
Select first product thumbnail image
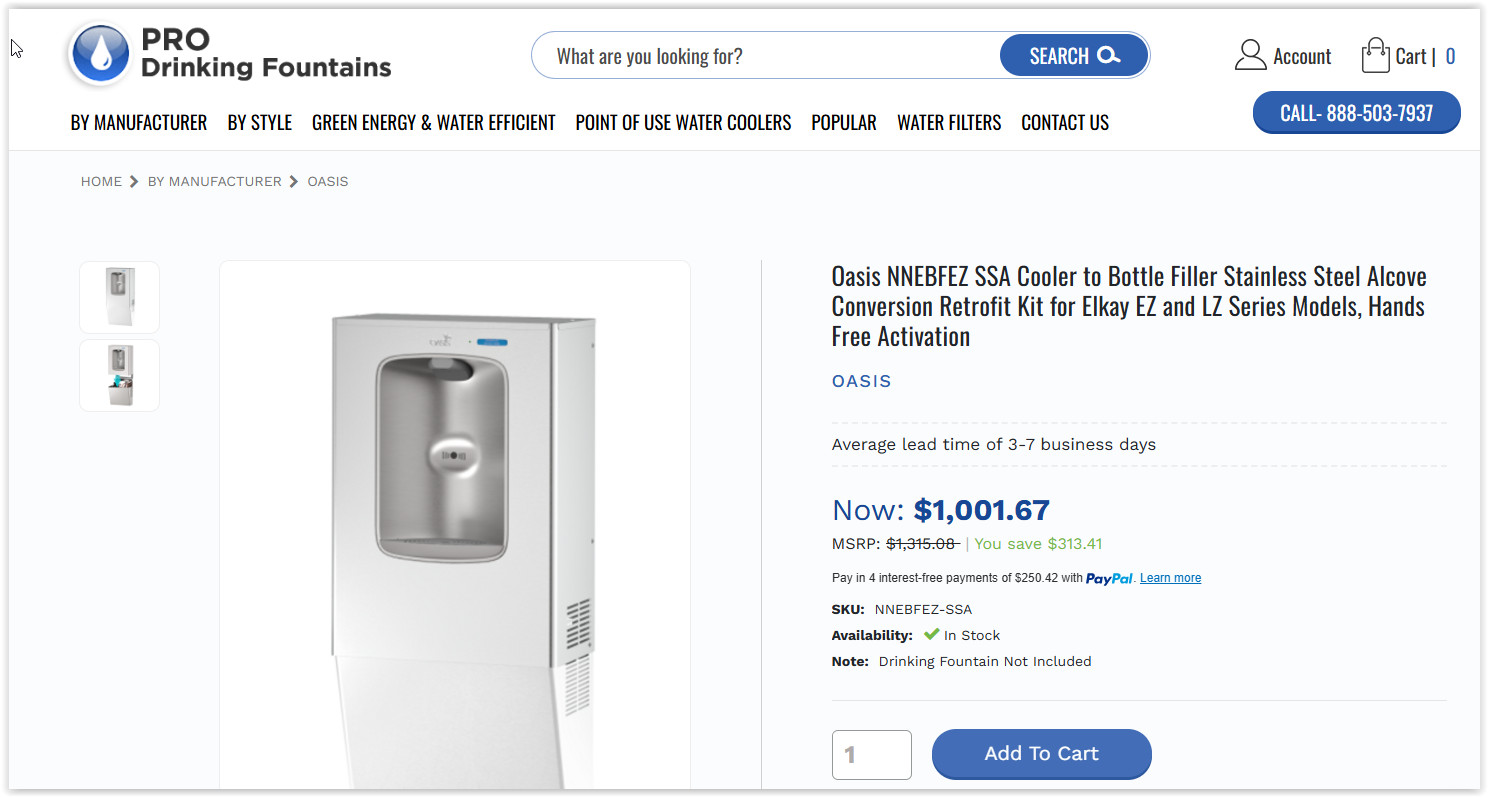(120, 297)
